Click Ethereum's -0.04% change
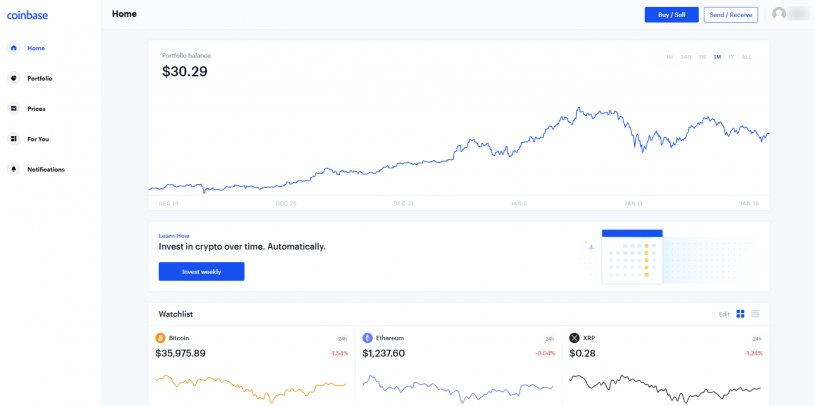This screenshot has width=815, height=406. [545, 353]
